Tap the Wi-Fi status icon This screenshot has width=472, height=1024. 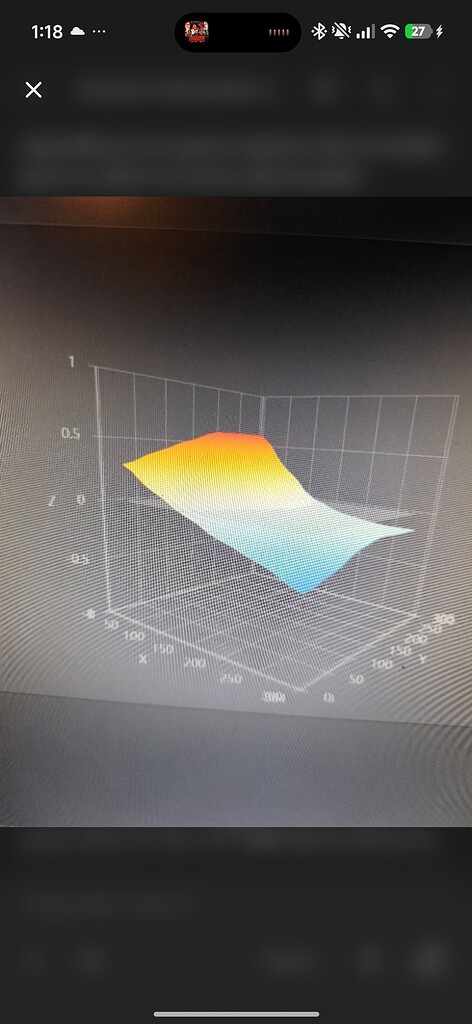(390, 31)
